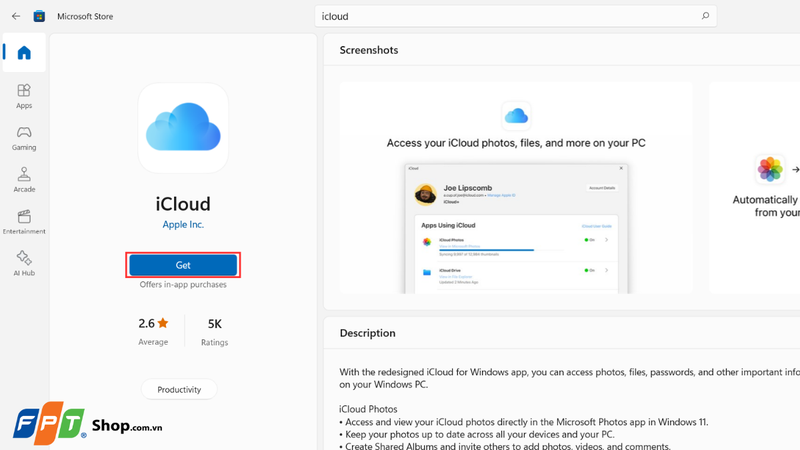Click the Offers in-app purchases note
Viewport: 800px width, 450px height.
(x=183, y=285)
